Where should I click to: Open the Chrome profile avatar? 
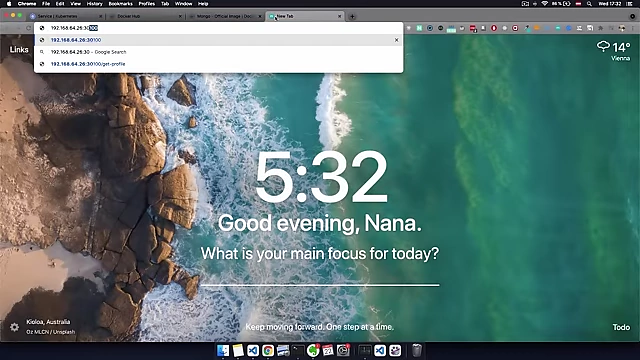[x=622, y=28]
